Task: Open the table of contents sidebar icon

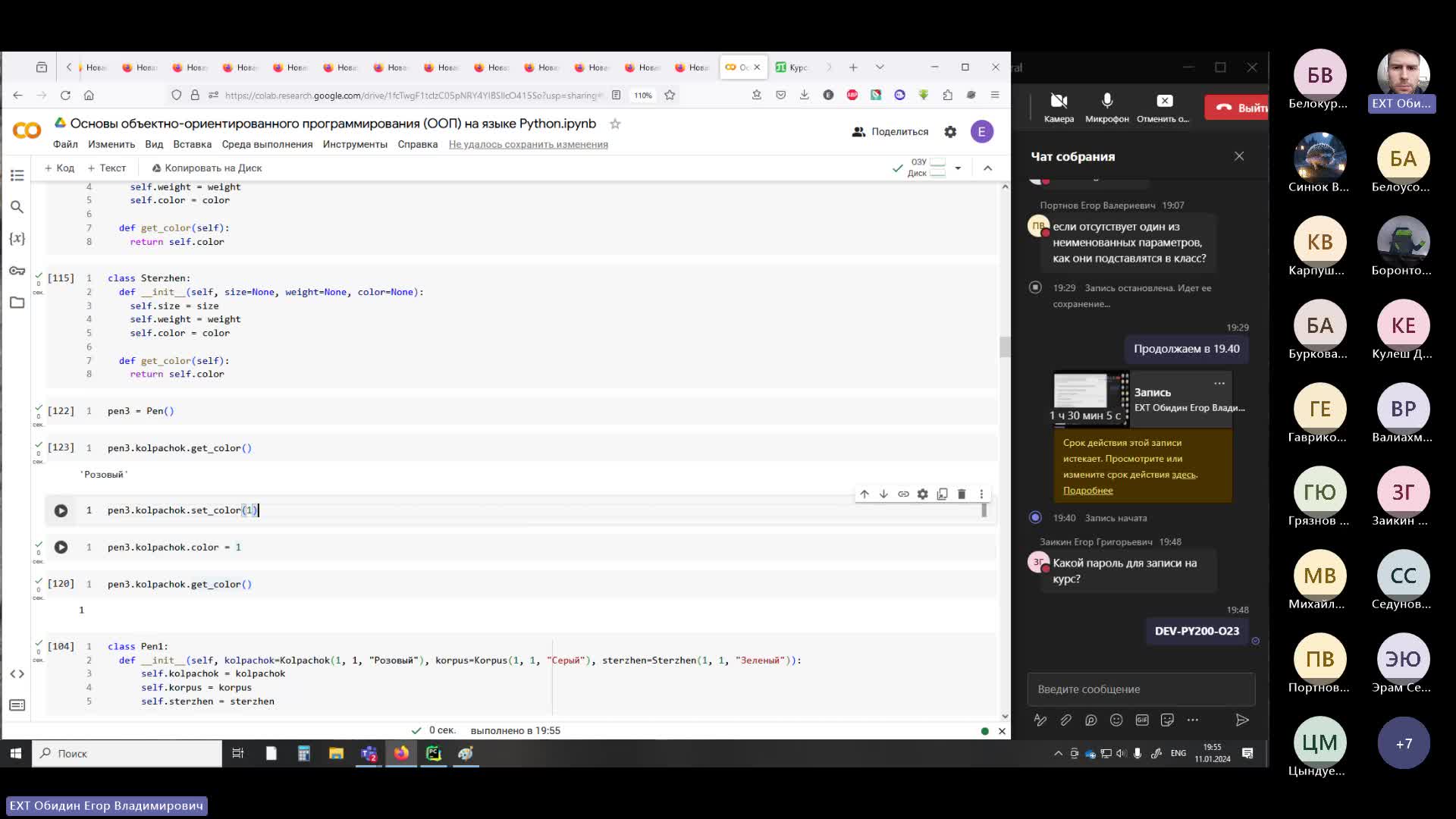Action: (17, 175)
